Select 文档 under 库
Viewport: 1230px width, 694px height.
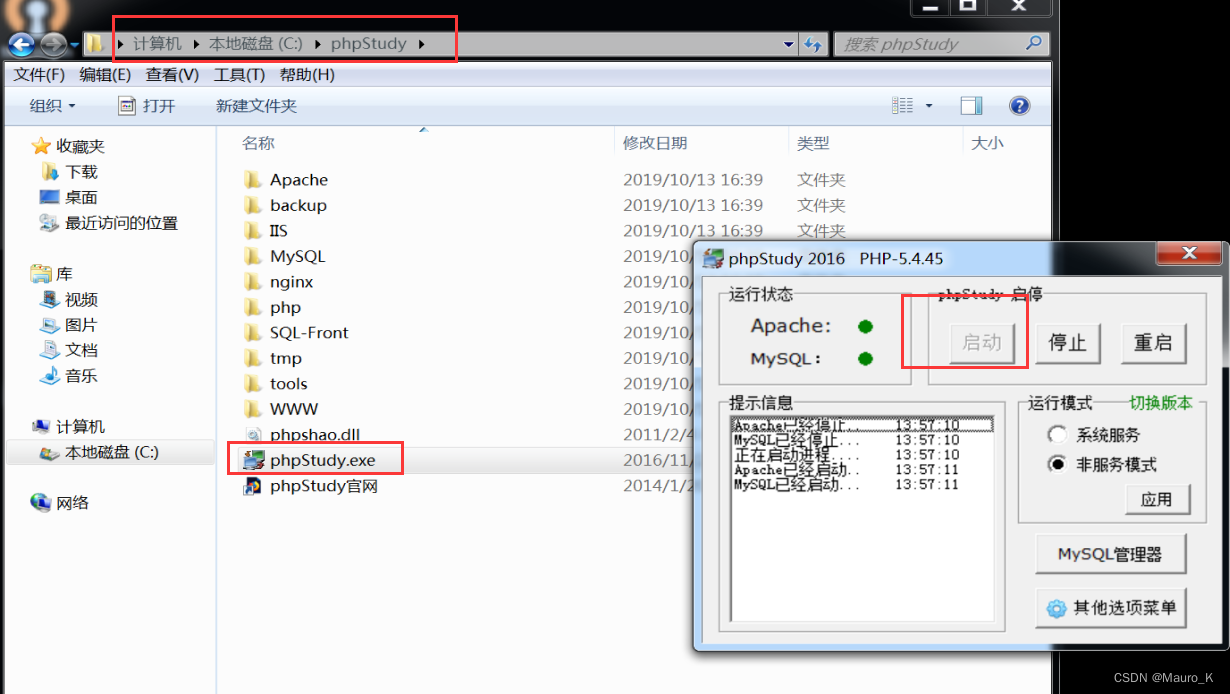coord(81,350)
